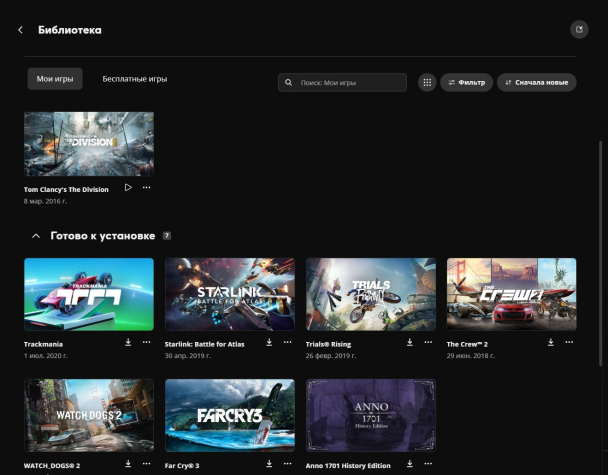This screenshot has height=475, width=608.
Task: Select the Мои игры tab
Action: tap(55, 79)
